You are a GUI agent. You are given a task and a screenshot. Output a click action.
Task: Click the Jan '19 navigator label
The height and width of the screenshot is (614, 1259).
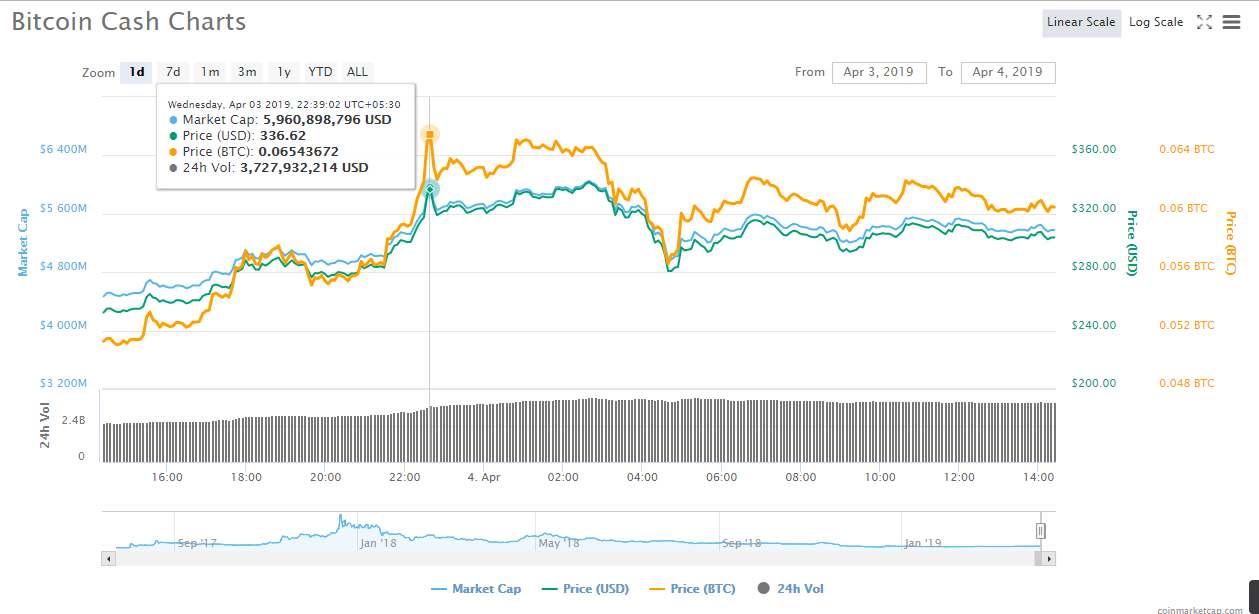(x=923, y=543)
